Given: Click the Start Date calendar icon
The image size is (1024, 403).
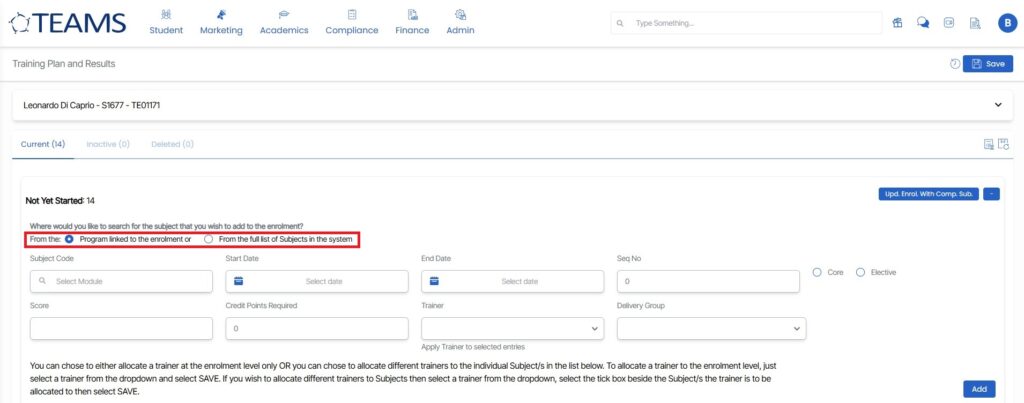Looking at the screenshot, I should tap(239, 281).
